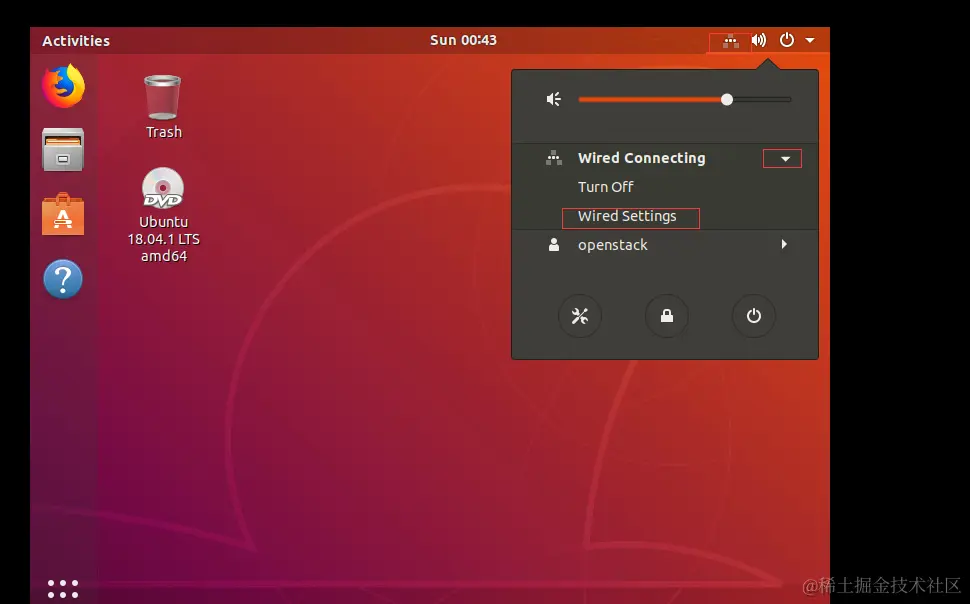The width and height of the screenshot is (970, 604).
Task: Show Applications grid button
Action: pos(63,589)
